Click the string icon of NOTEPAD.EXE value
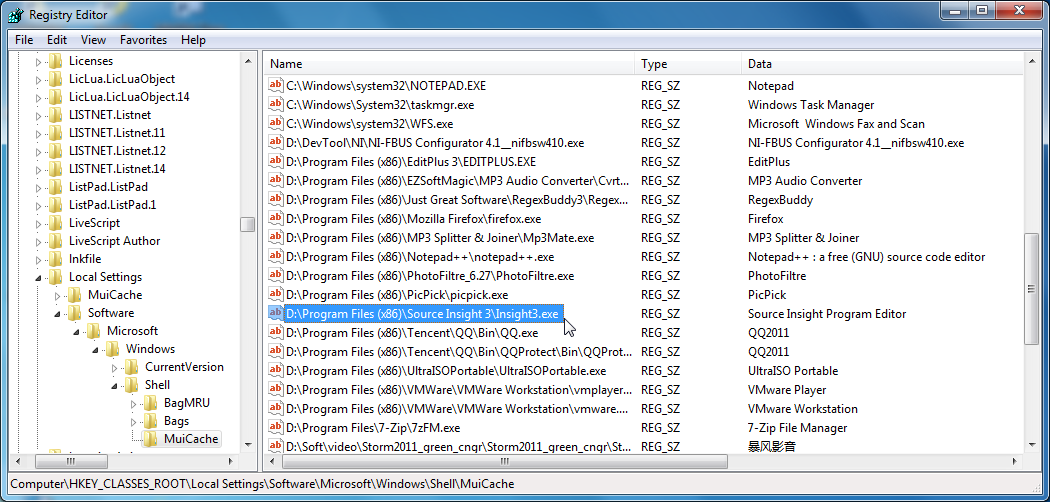This screenshot has width=1050, height=502. pos(275,85)
